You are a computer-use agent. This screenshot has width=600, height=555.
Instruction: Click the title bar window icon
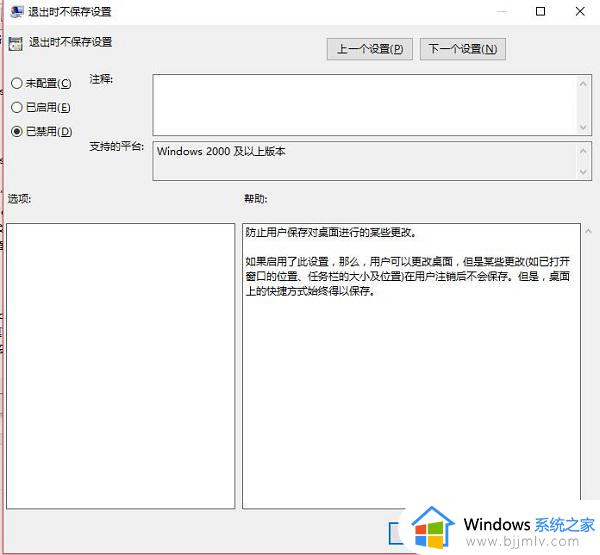[17, 11]
